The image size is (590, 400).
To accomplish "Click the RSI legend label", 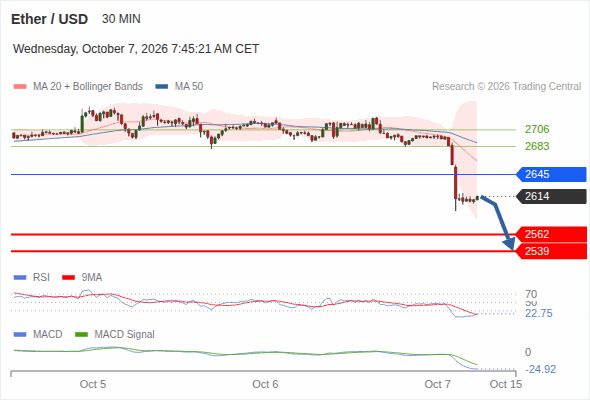I will tap(41, 278).
